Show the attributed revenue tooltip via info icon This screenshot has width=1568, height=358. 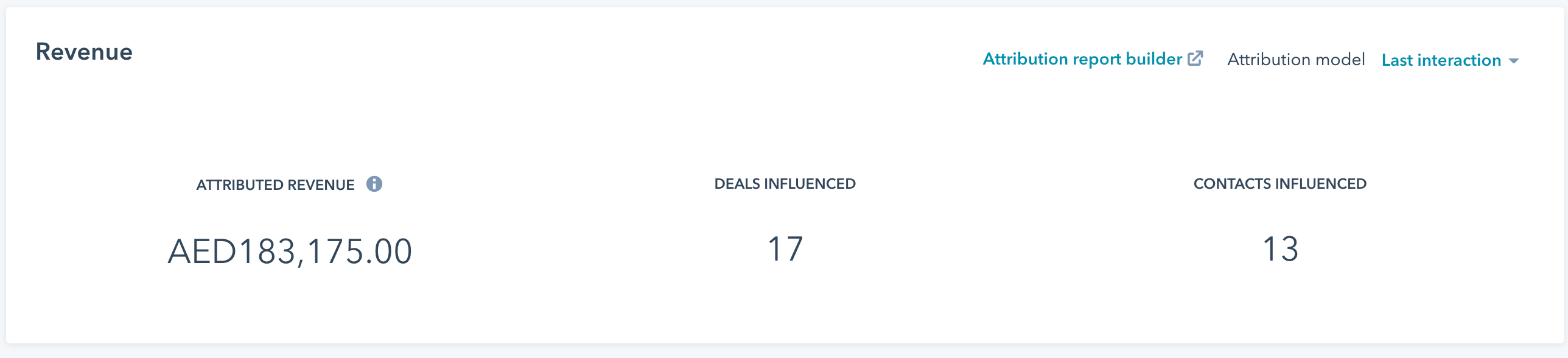point(374,184)
